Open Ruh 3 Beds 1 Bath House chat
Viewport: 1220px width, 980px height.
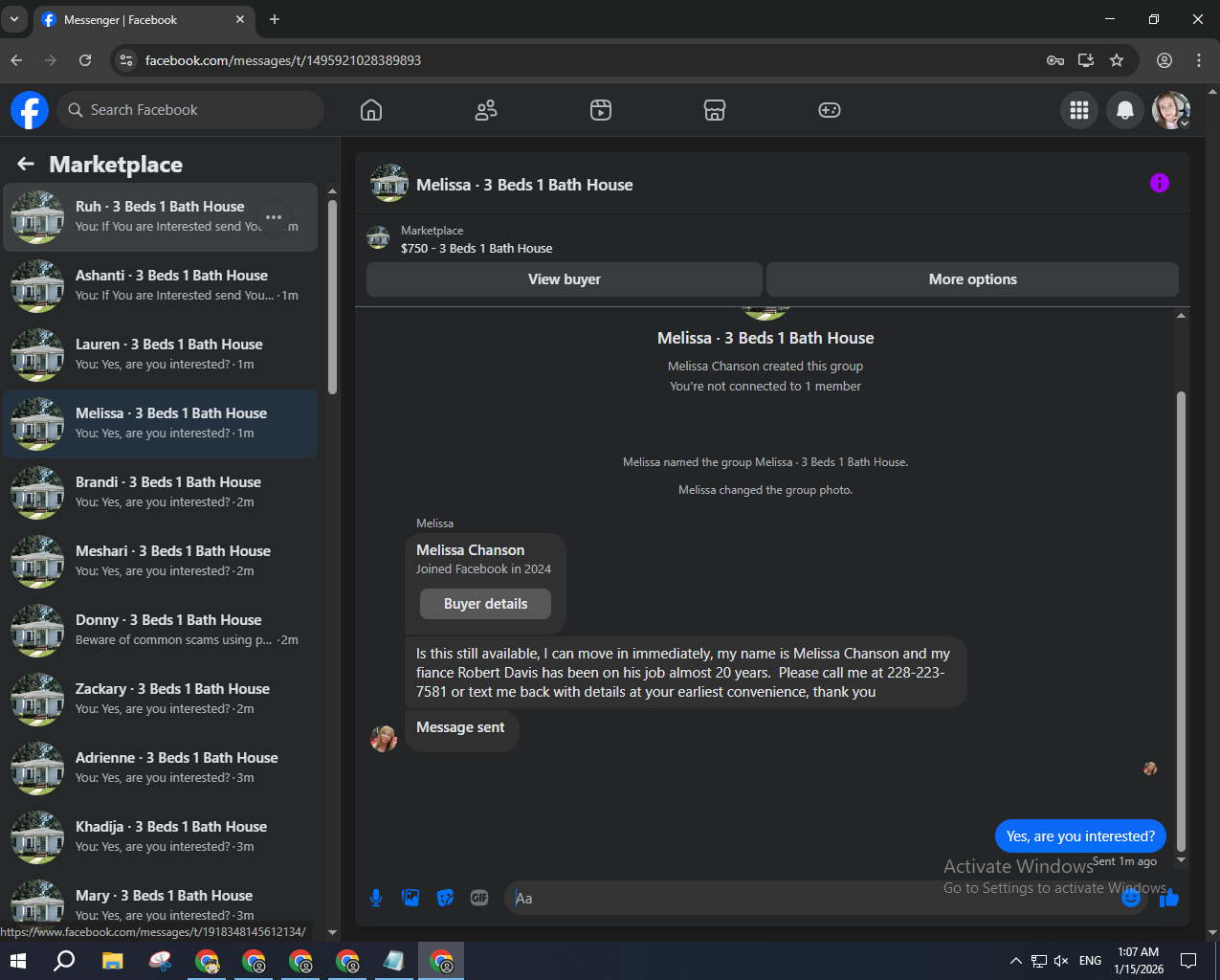(x=161, y=217)
